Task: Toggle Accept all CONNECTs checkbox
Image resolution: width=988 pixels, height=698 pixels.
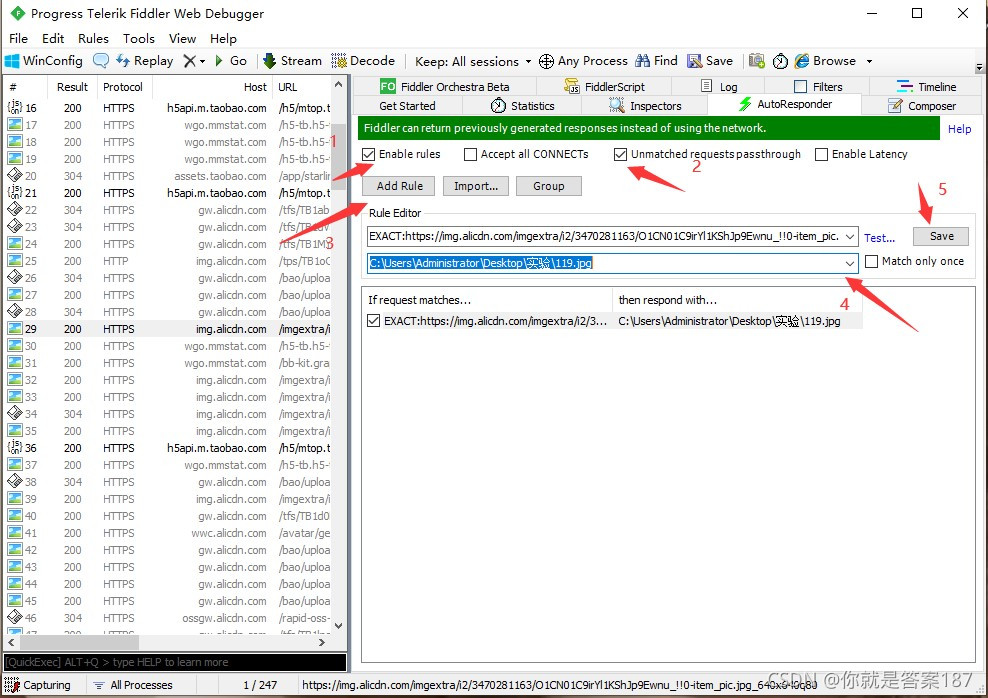Action: click(x=470, y=154)
